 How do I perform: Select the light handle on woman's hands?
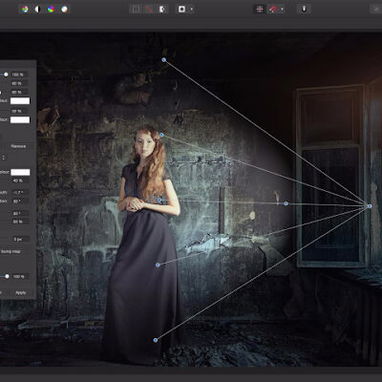tap(159, 200)
